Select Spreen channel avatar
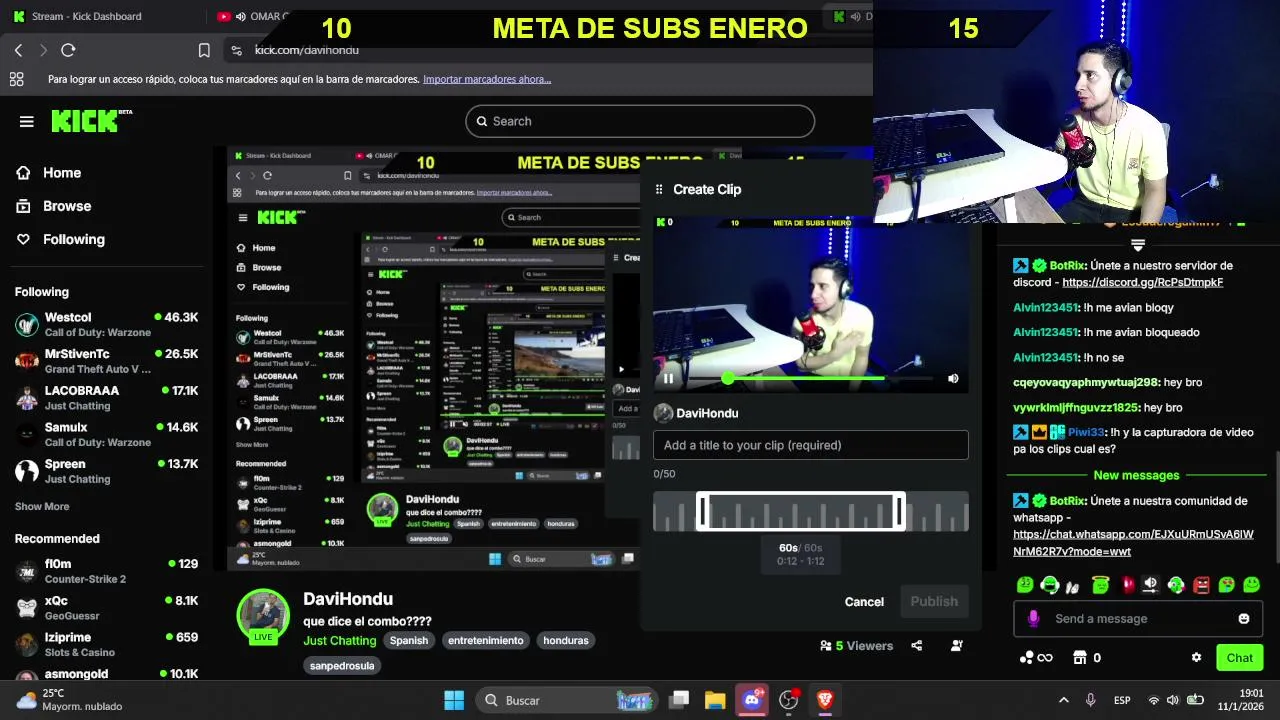The width and height of the screenshot is (1280, 720). (x=27, y=471)
